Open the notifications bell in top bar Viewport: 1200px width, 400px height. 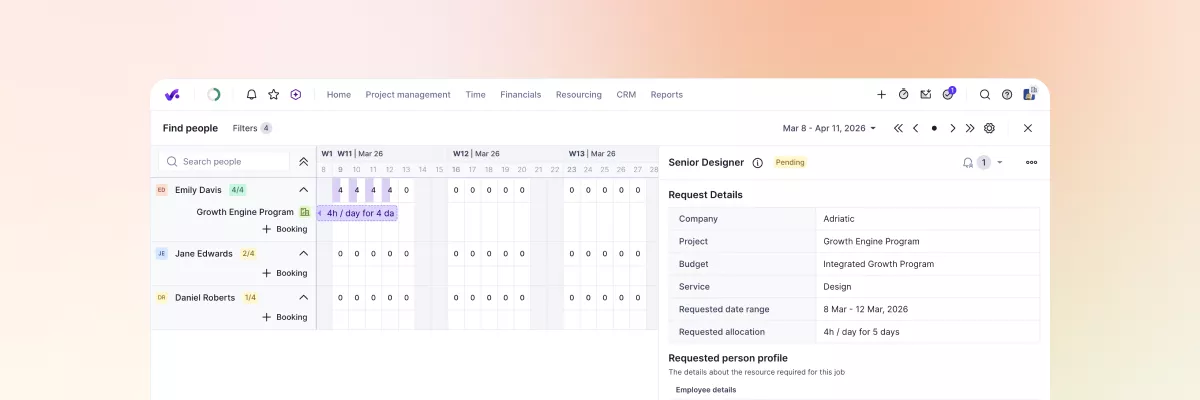[x=252, y=95]
